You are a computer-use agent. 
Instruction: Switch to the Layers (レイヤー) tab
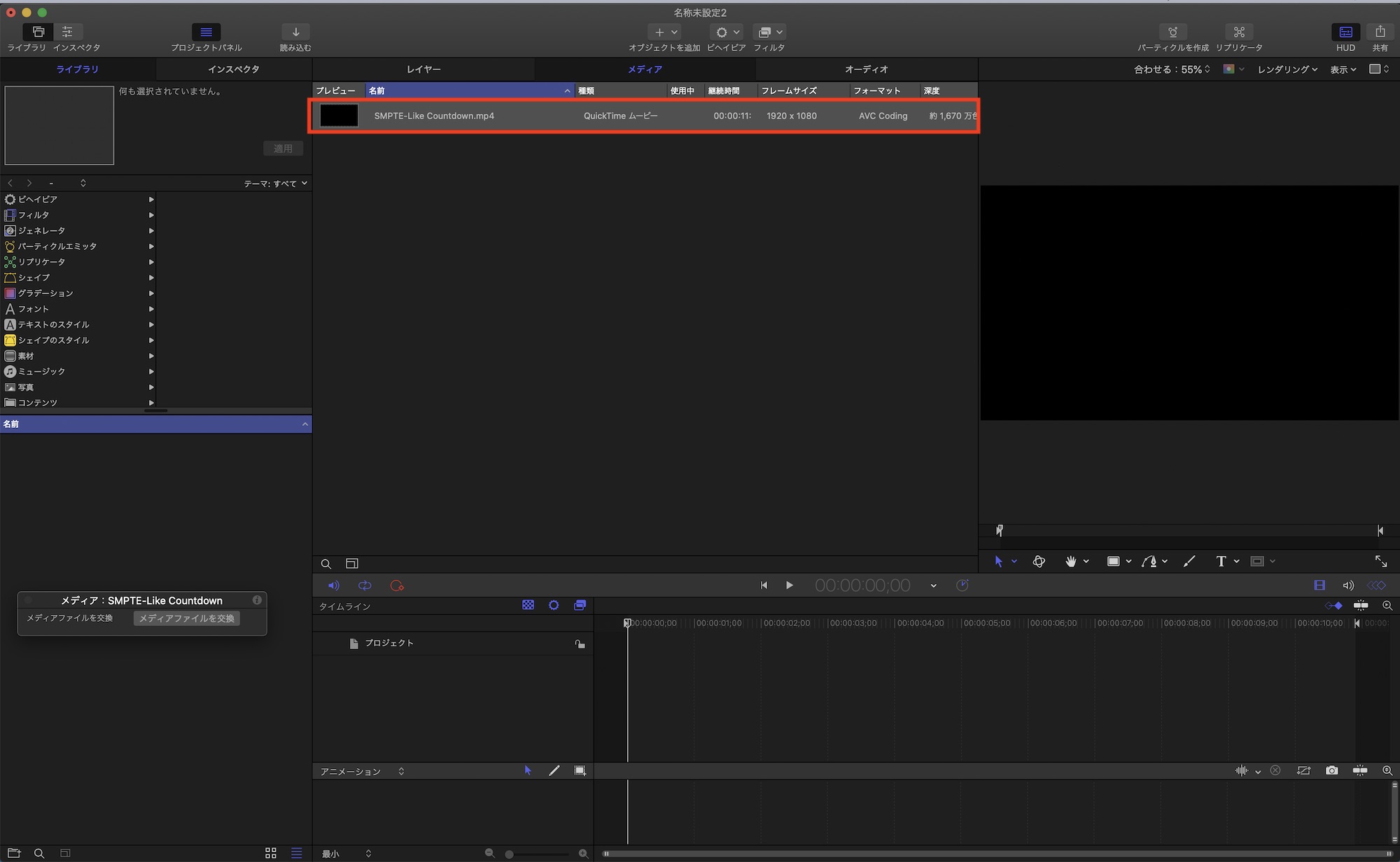[x=423, y=69]
